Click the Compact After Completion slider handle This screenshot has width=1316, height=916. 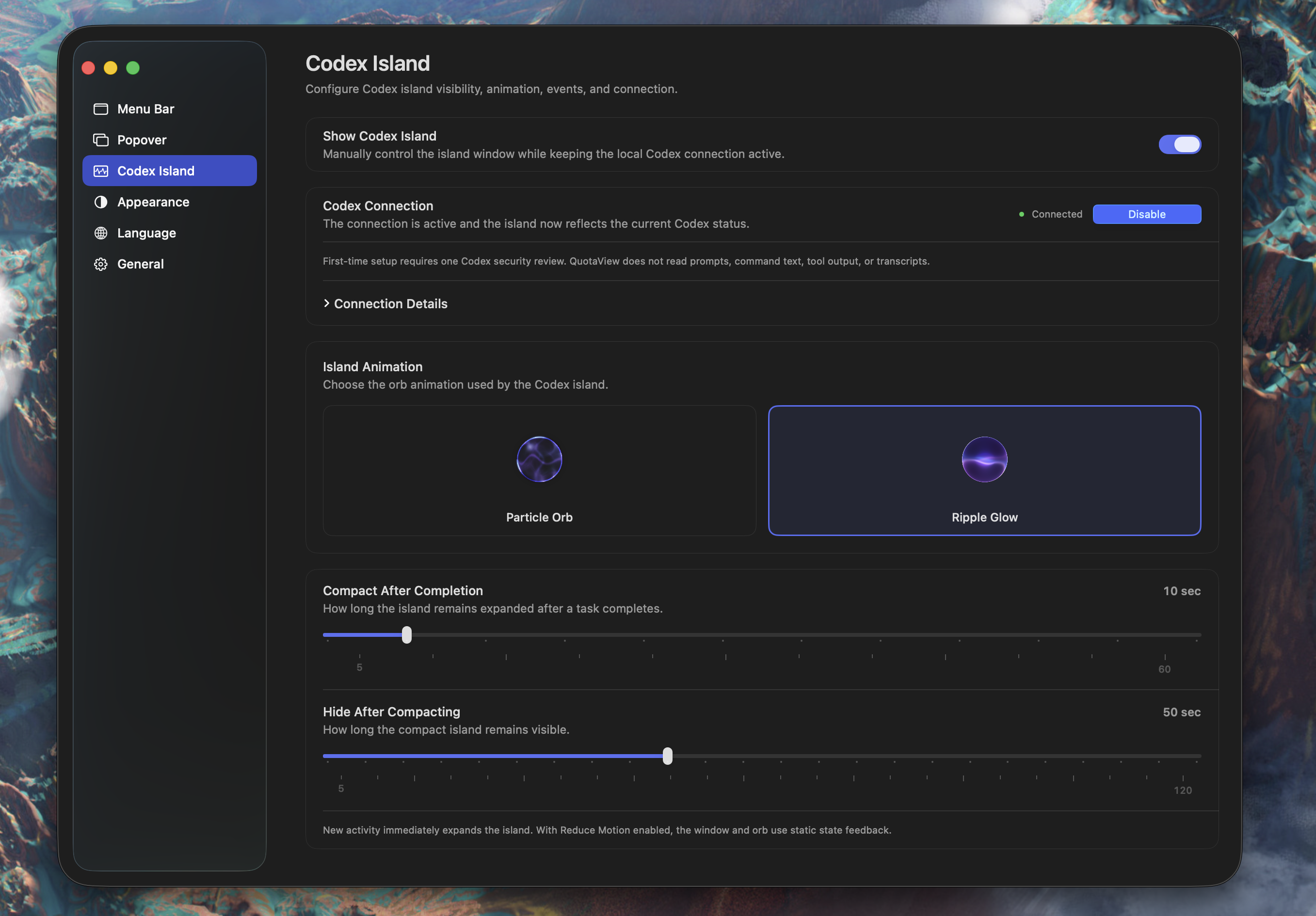[406, 634]
